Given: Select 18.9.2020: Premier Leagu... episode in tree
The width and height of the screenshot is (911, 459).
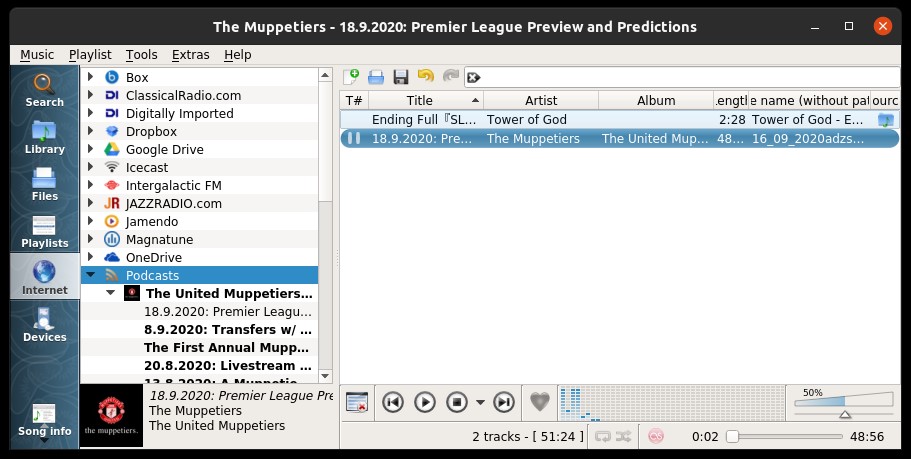Looking at the screenshot, I should [228, 311].
